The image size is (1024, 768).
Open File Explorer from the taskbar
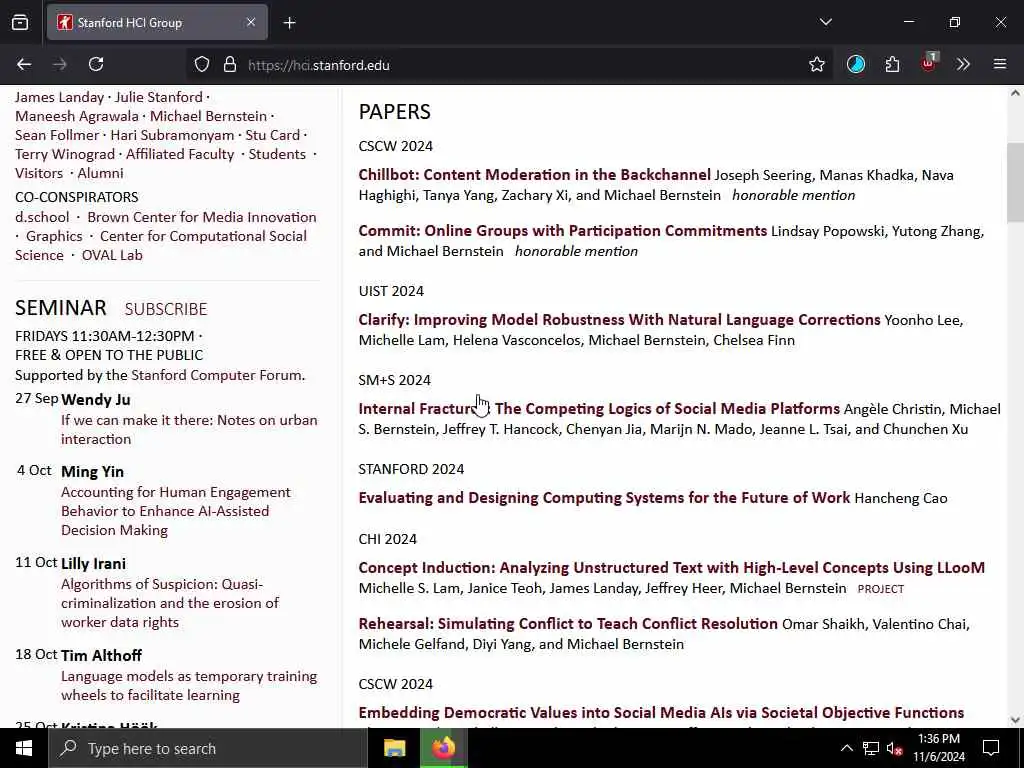pyautogui.click(x=394, y=748)
